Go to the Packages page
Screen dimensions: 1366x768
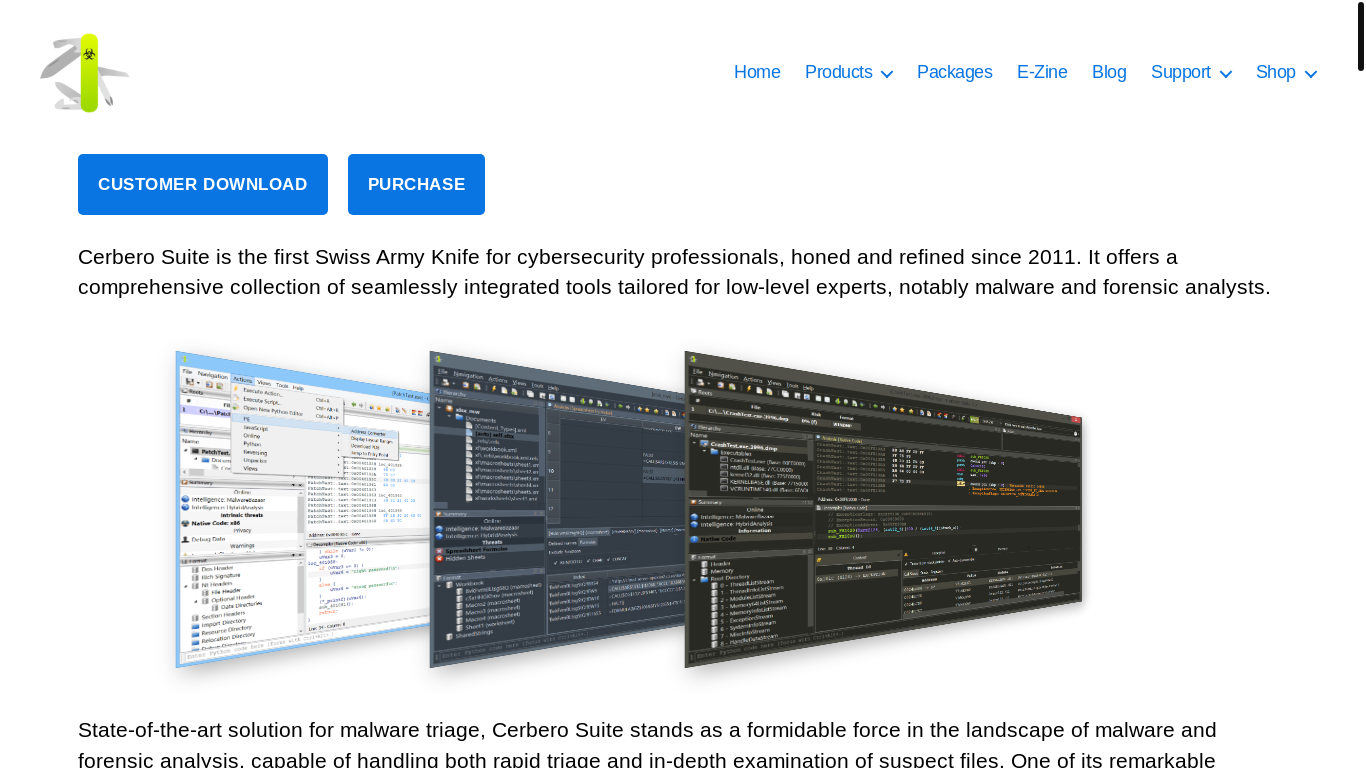pyautogui.click(x=954, y=72)
